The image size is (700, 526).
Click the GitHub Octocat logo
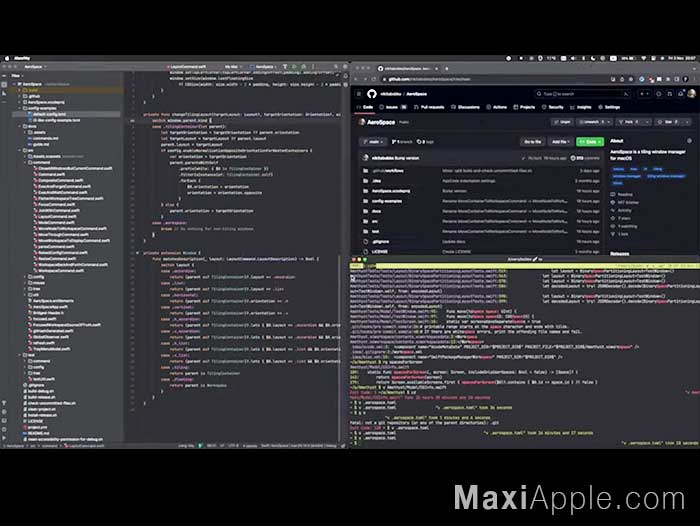(x=371, y=94)
